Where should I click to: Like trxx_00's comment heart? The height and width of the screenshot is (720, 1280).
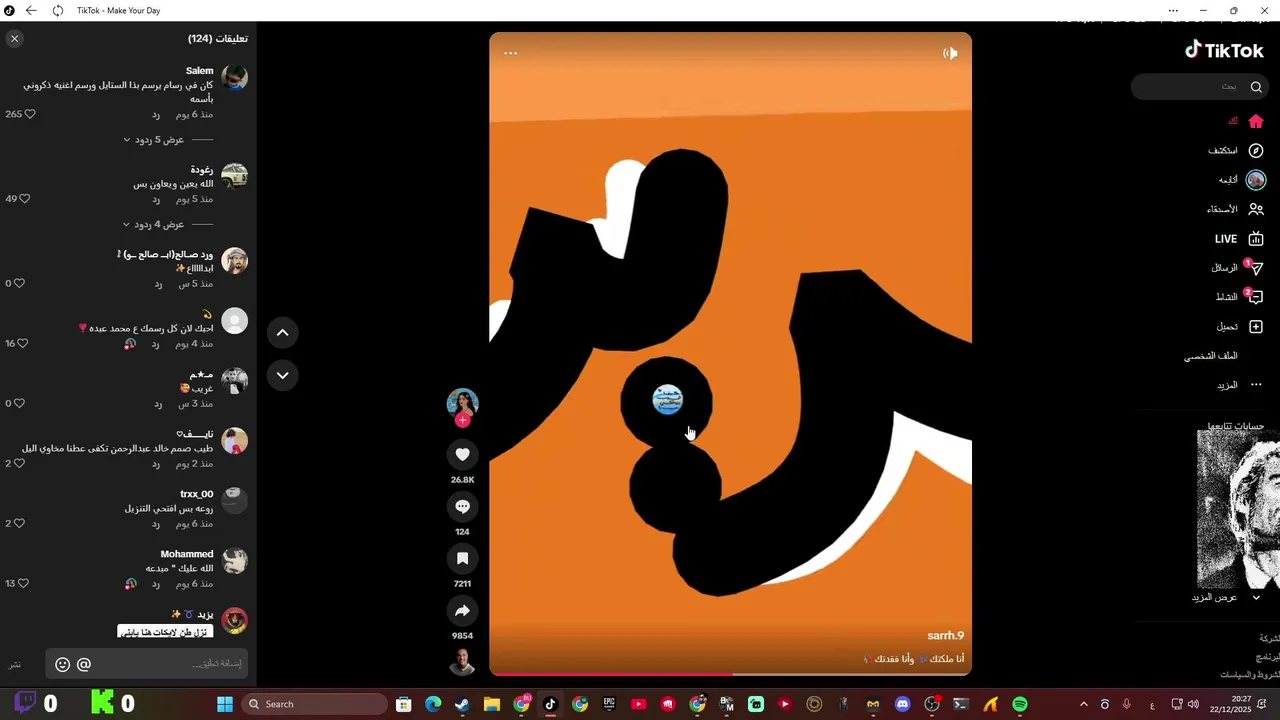pyautogui.click(x=19, y=523)
